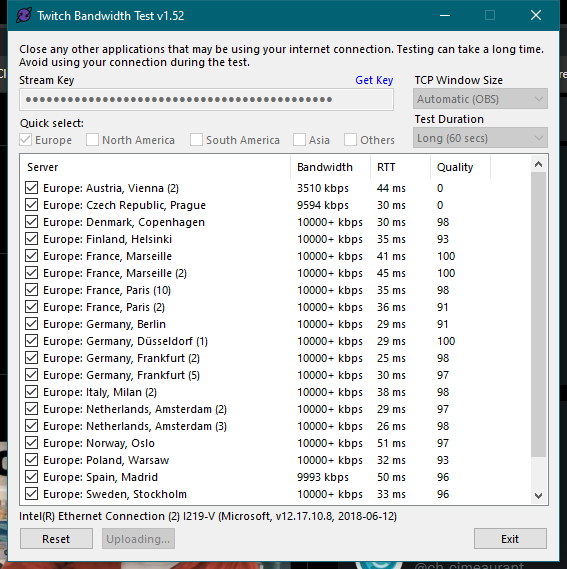Open the TCP Window Size dropdown
This screenshot has height=569, width=567.
(x=480, y=99)
